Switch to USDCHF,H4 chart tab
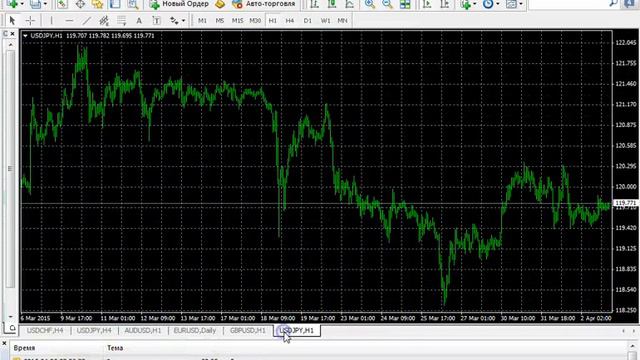Screen dimensions: 640x360 tap(45, 330)
